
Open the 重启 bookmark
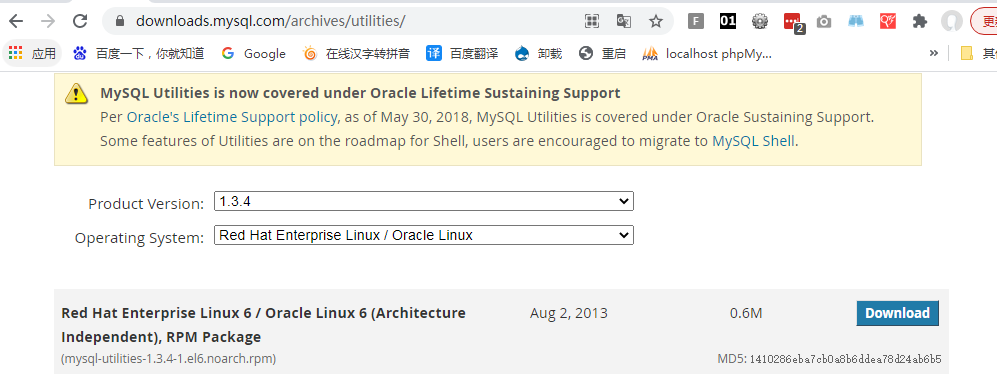coord(602,53)
